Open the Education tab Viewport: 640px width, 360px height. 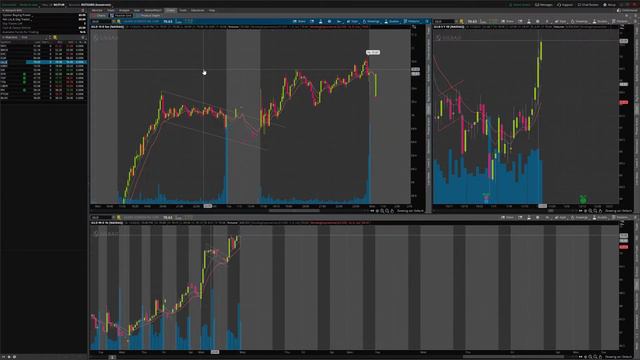[x=198, y=10]
